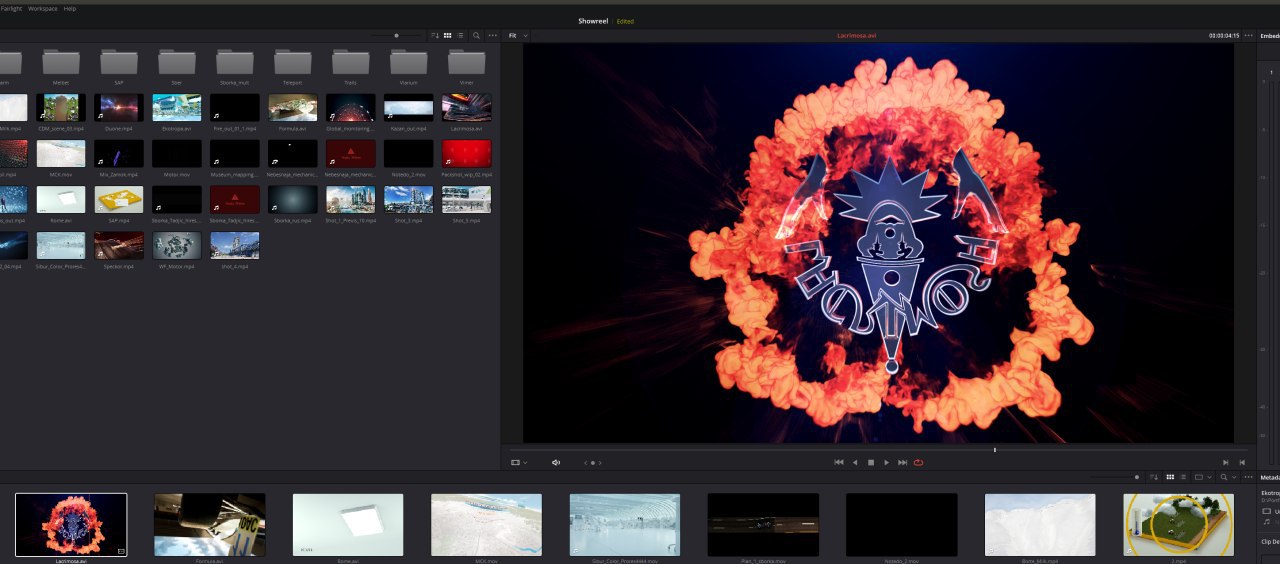
Task: Toggle loop playback button
Action: coord(918,462)
